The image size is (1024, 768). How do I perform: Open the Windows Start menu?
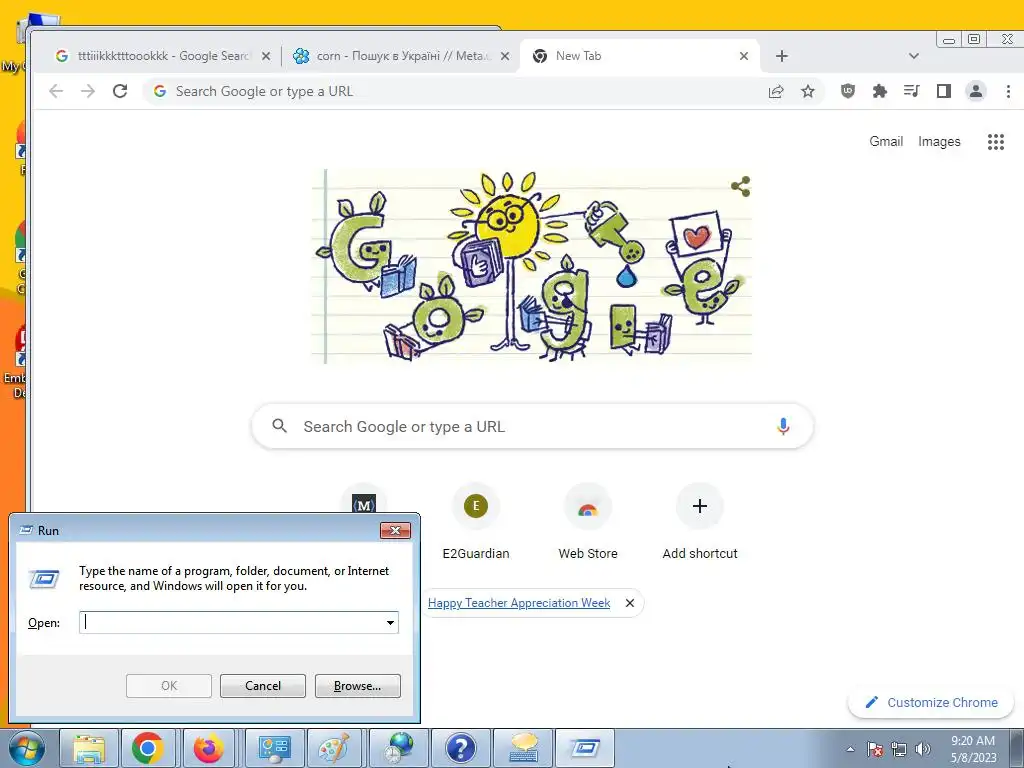pos(27,748)
